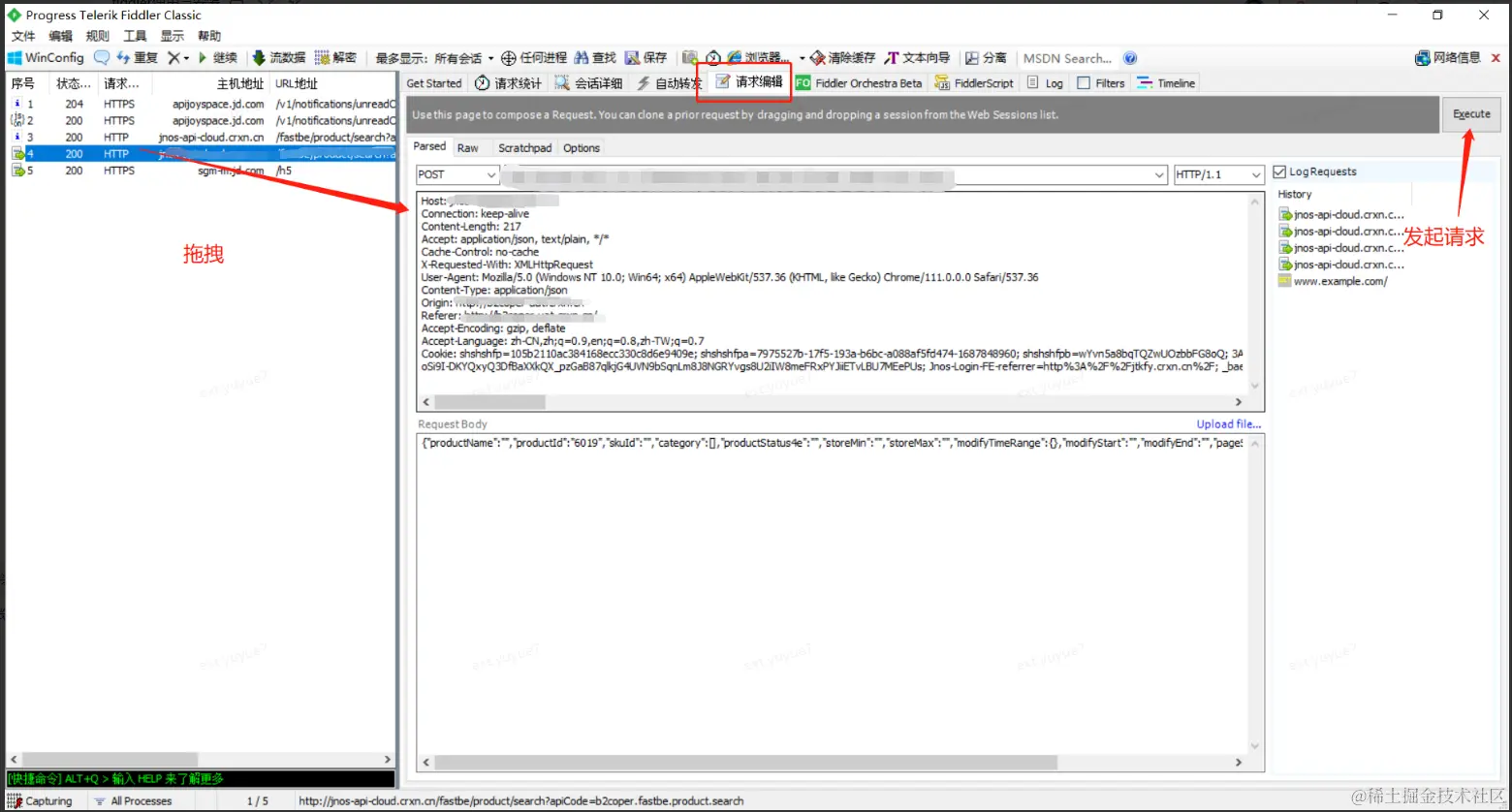Switch to 请求统计 statistics tab
Screen dimensions: 1512x812
point(509,83)
